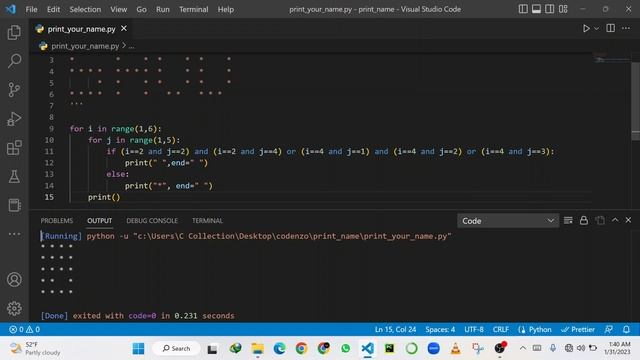Open the weather widget 52°F

36,348
